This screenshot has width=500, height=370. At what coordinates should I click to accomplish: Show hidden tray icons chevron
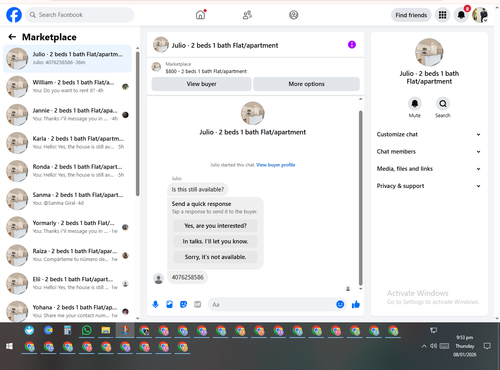[x=424, y=346]
